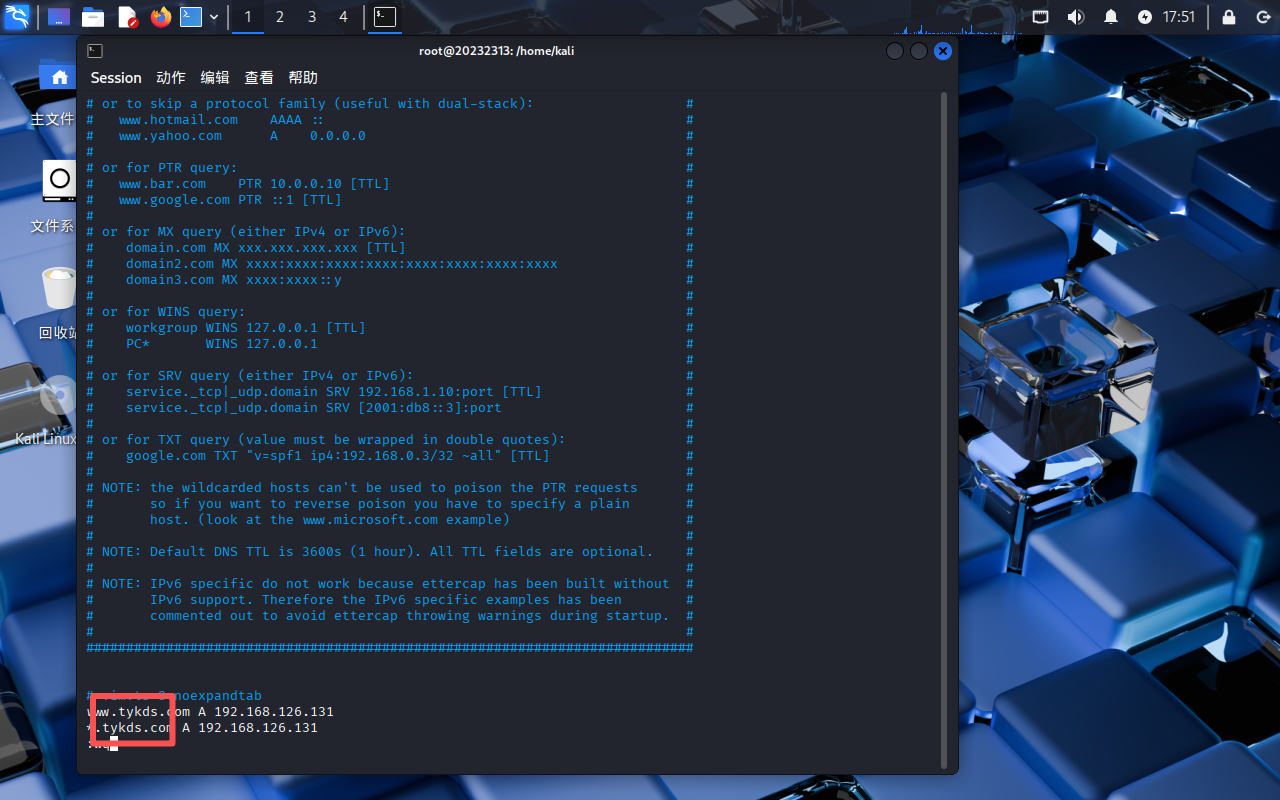Open the network connection tray icon
The width and height of the screenshot is (1280, 800).
coord(1041,17)
